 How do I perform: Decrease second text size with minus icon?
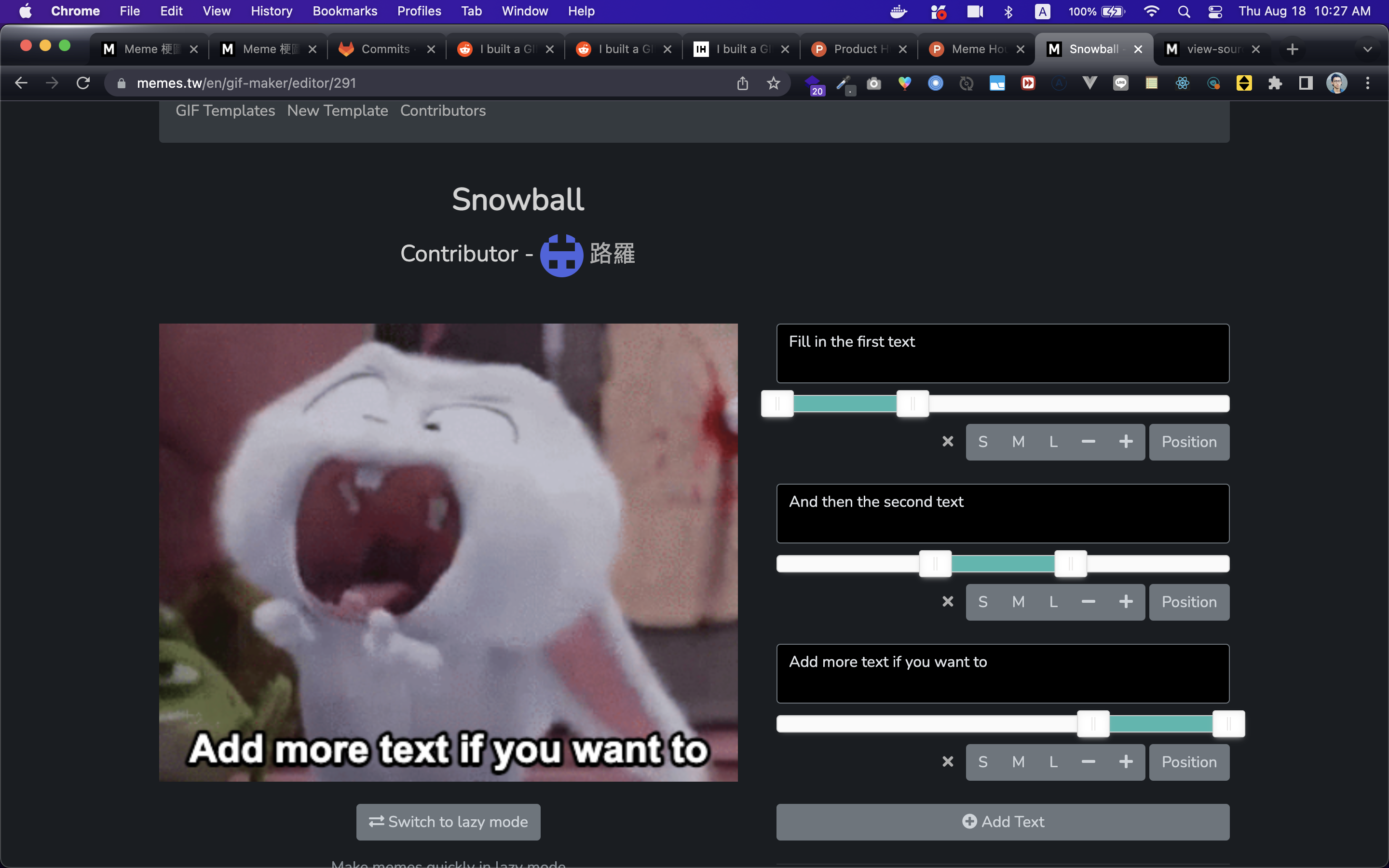pyautogui.click(x=1088, y=602)
